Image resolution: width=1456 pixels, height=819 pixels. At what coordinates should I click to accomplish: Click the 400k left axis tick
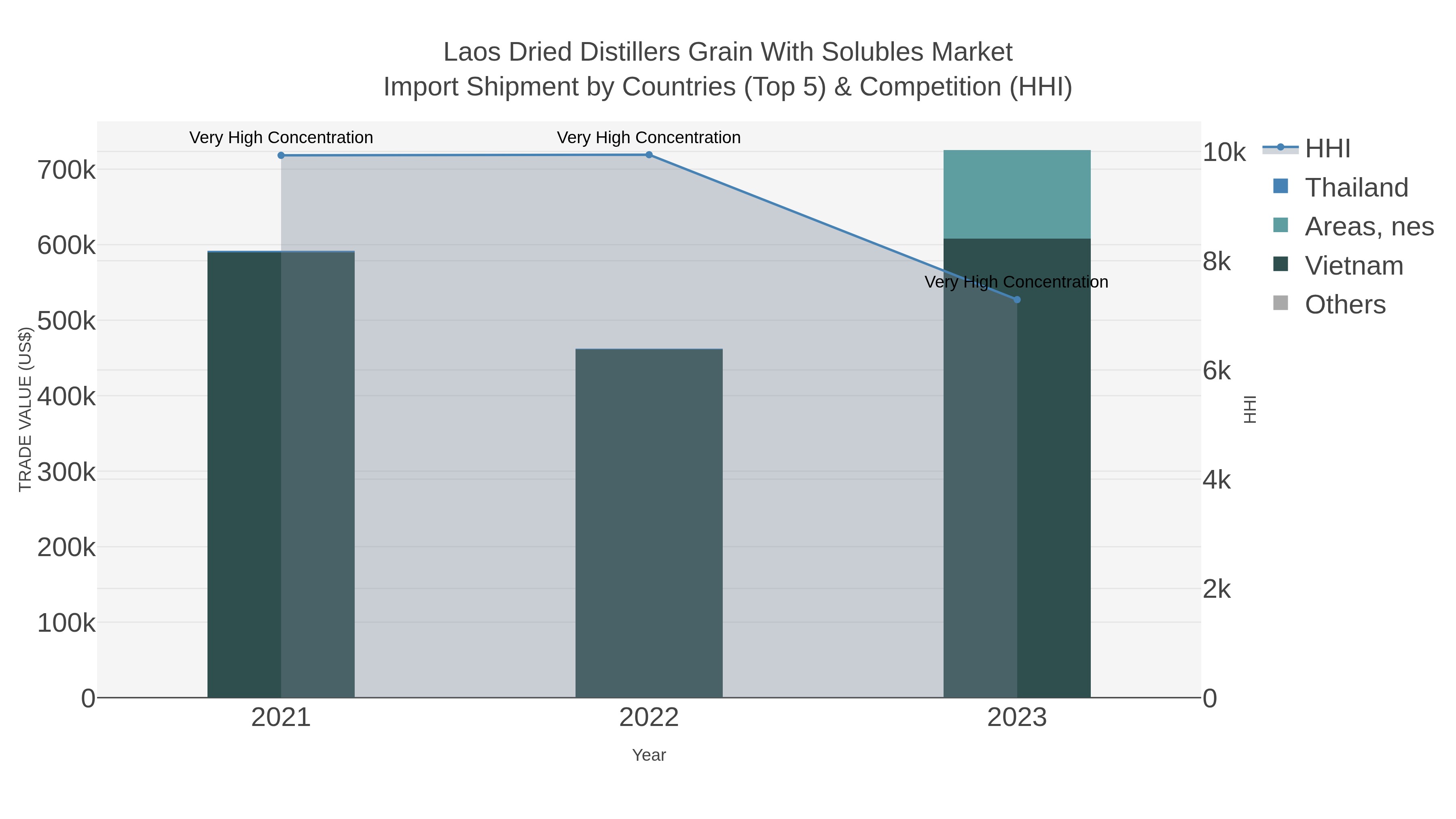(66, 396)
